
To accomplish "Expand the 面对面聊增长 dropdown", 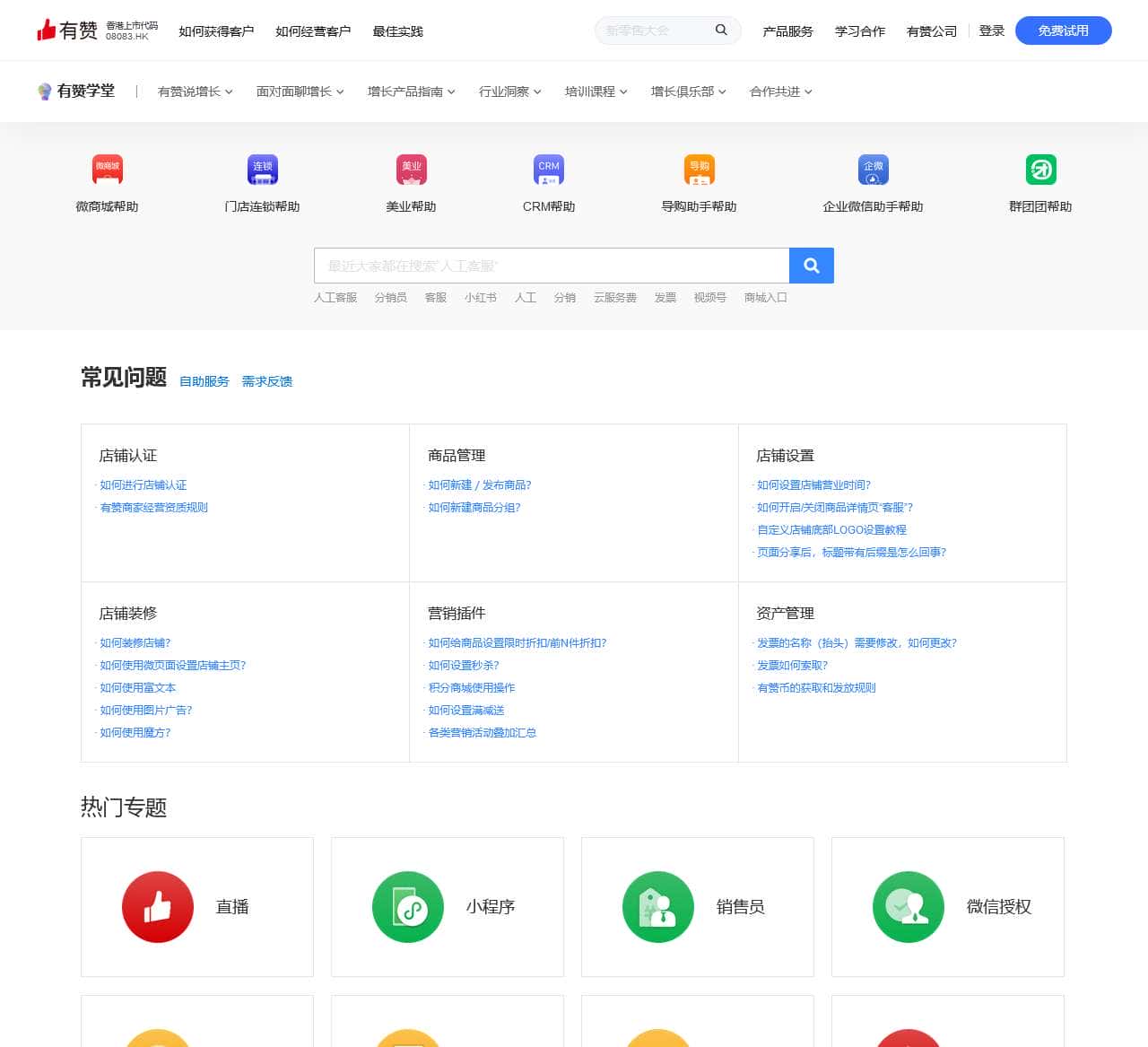I will coord(300,92).
